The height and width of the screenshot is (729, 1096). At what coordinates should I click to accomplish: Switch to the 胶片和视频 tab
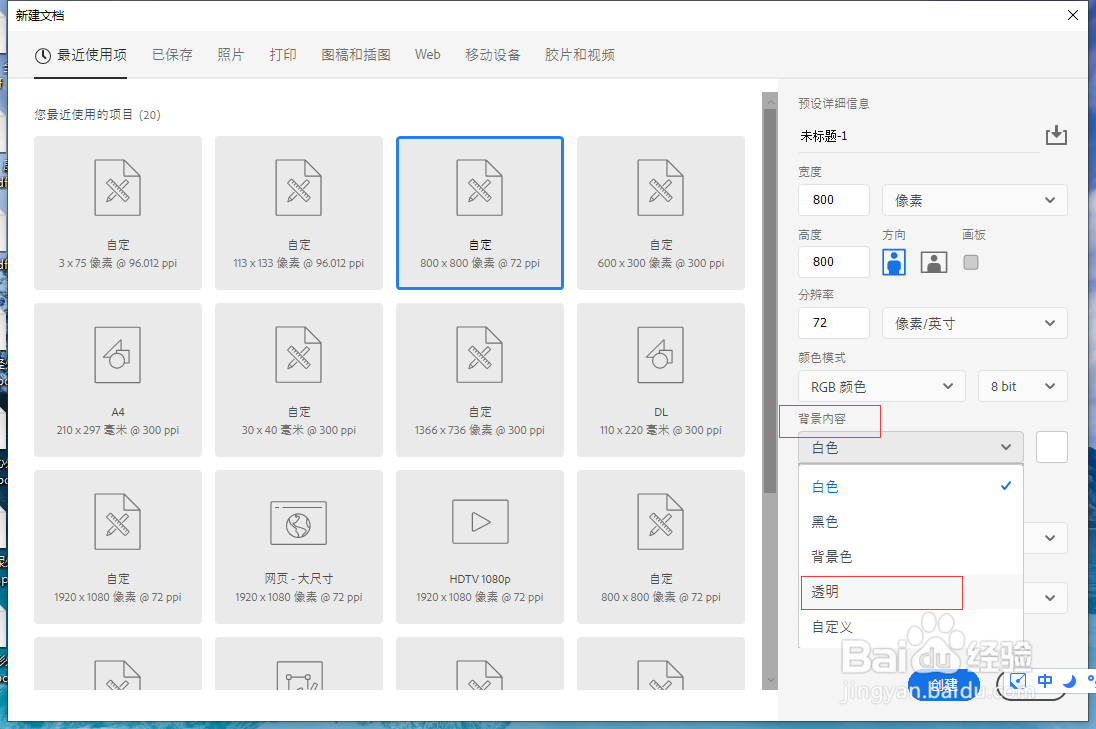coord(580,55)
